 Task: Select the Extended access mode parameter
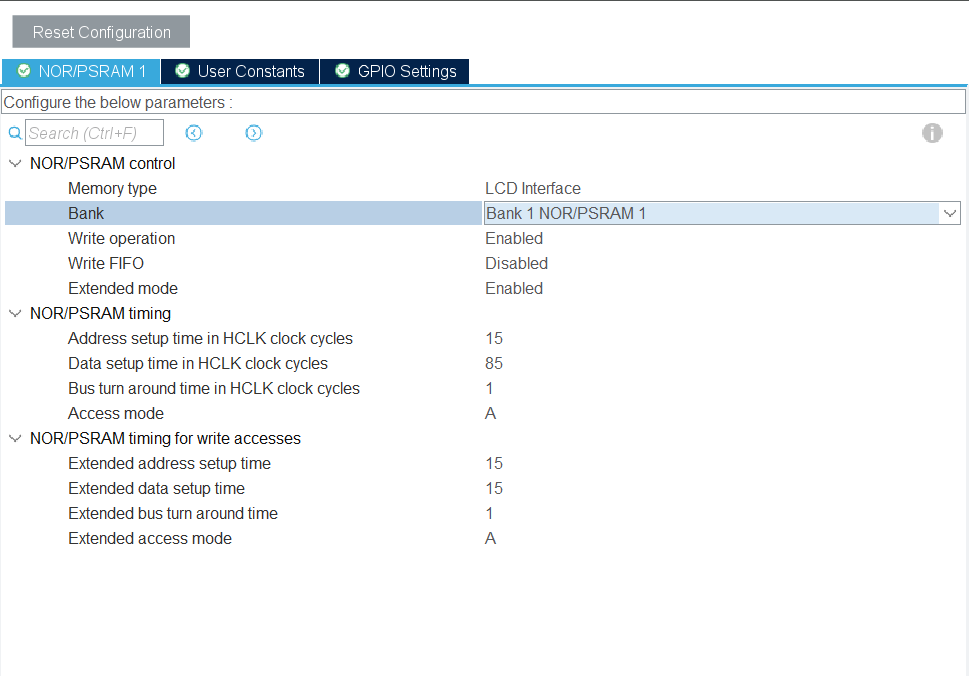150,539
